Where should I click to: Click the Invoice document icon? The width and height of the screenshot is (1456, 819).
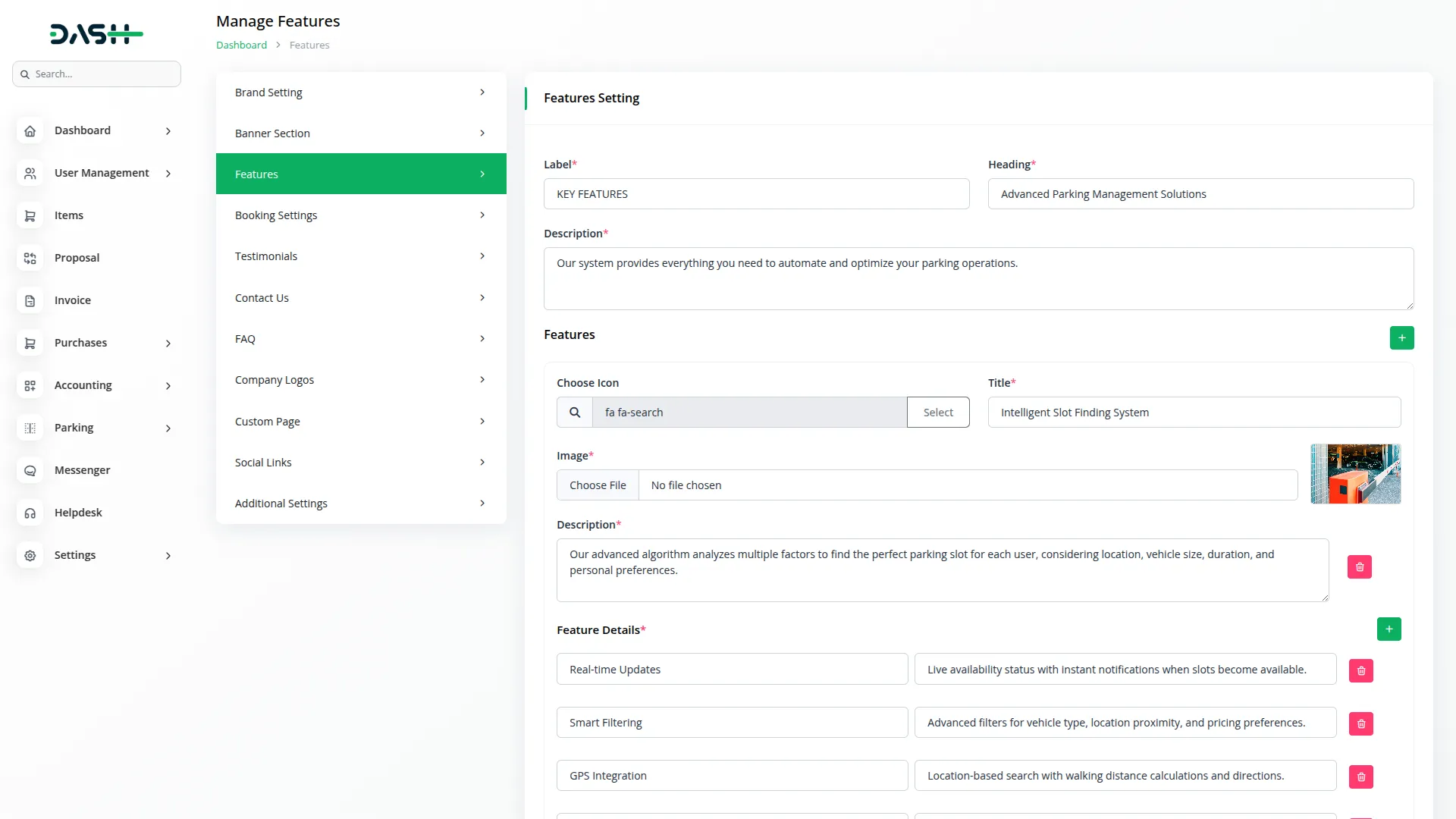(x=30, y=301)
